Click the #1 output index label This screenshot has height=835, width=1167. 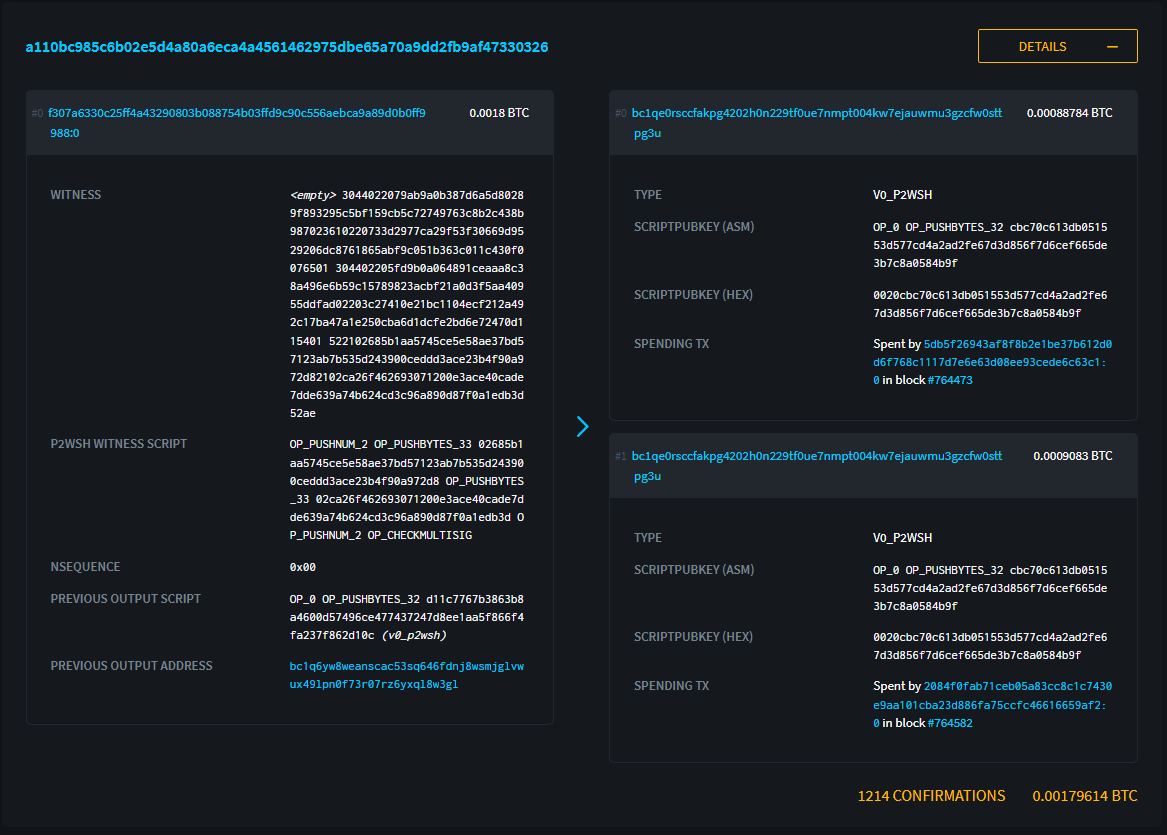tap(621, 457)
